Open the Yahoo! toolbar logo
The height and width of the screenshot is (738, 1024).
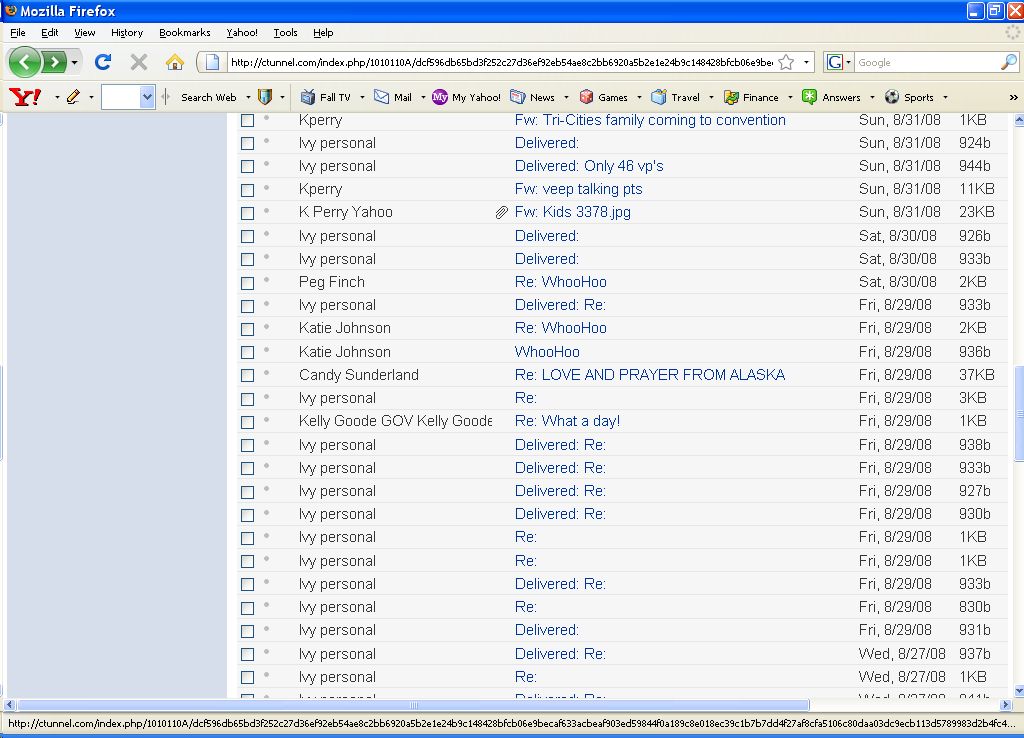click(24, 97)
